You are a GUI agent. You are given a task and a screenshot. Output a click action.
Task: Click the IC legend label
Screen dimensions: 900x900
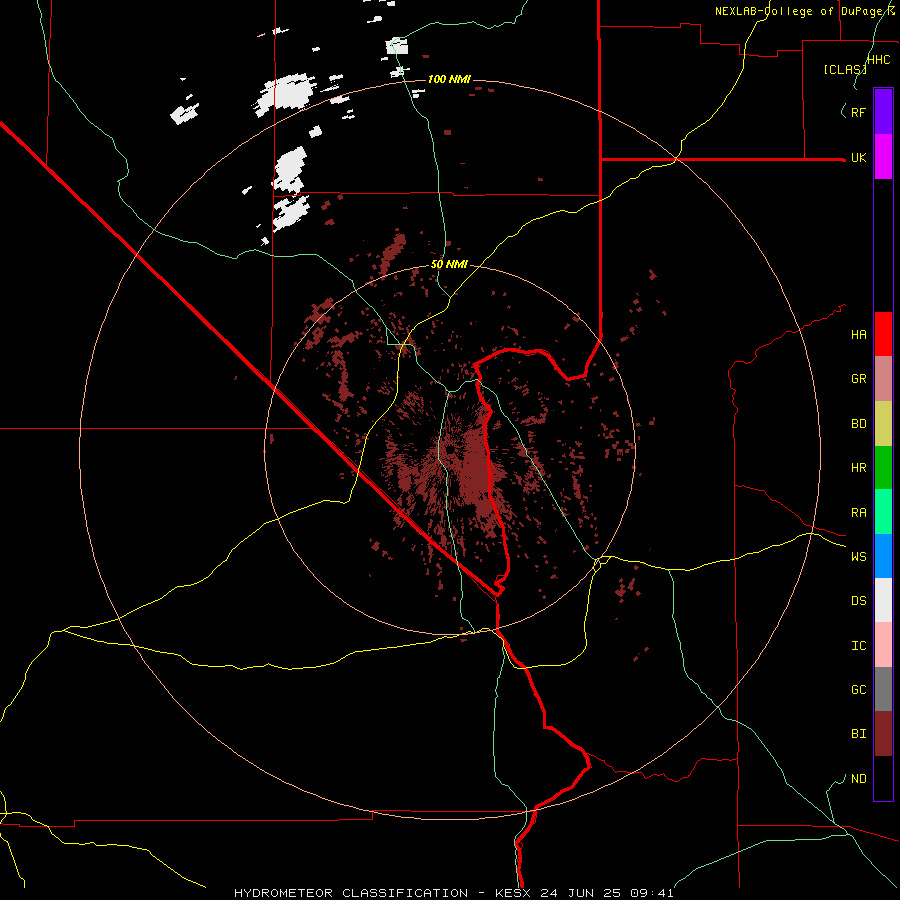(858, 646)
